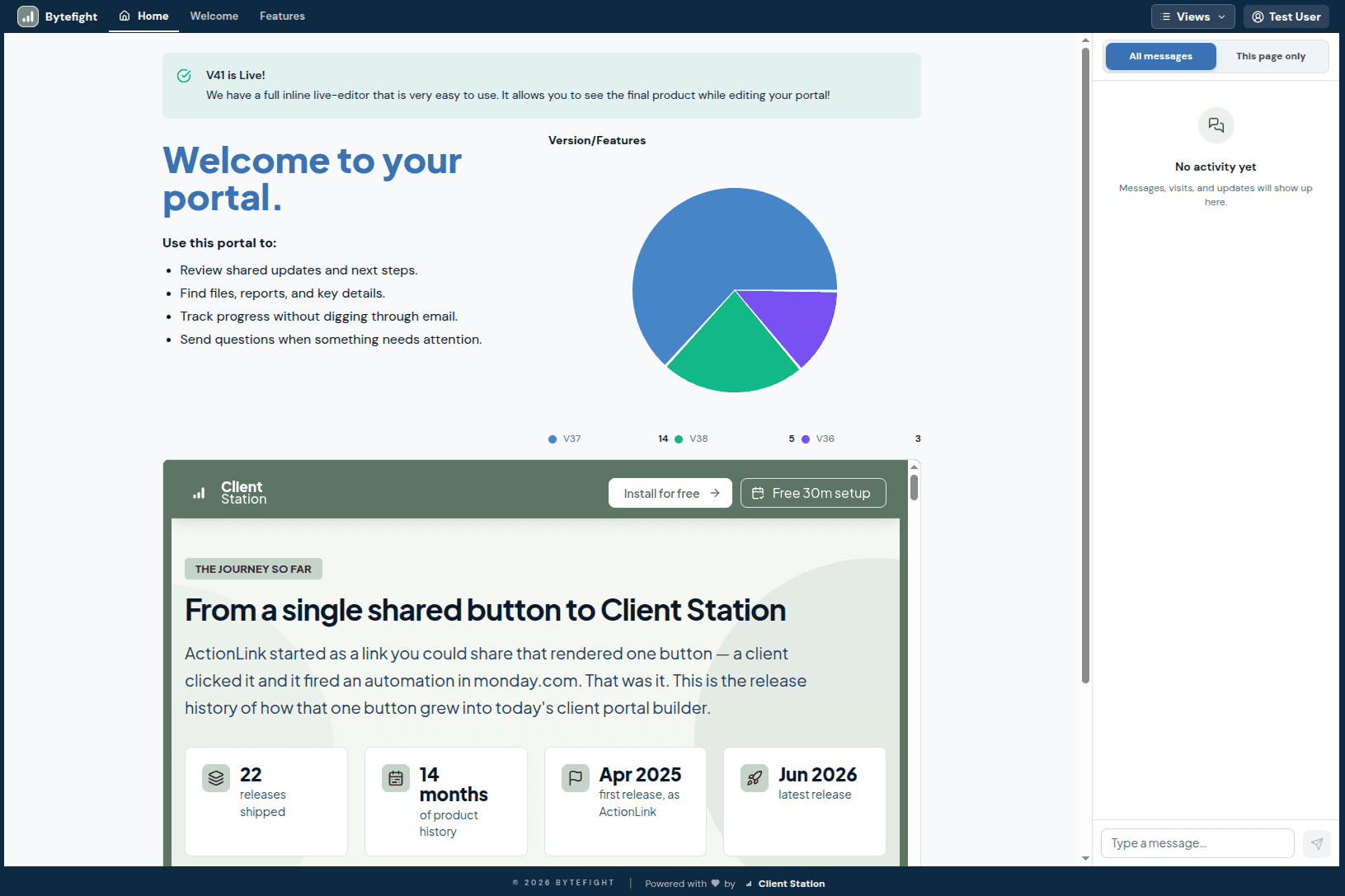Click the calendar icon beside 14 months
This screenshot has width=1345, height=896.
[396, 778]
